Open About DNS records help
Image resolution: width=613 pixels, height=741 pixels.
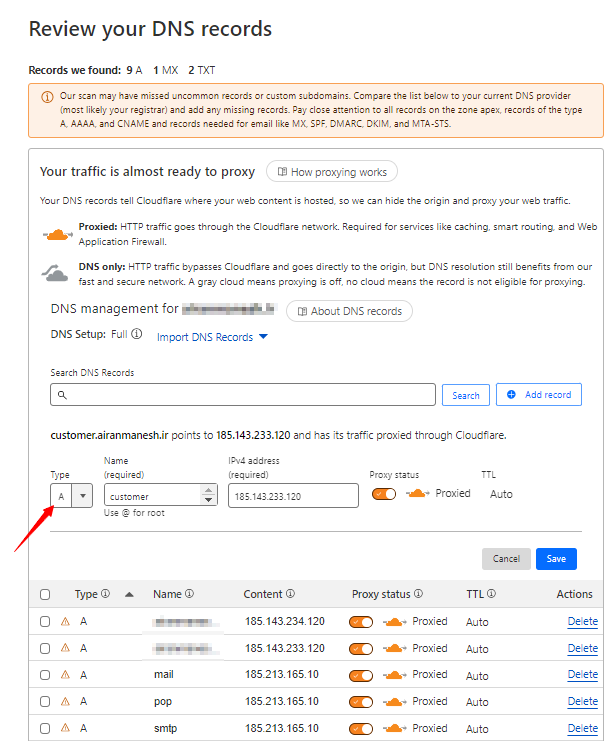tap(349, 311)
